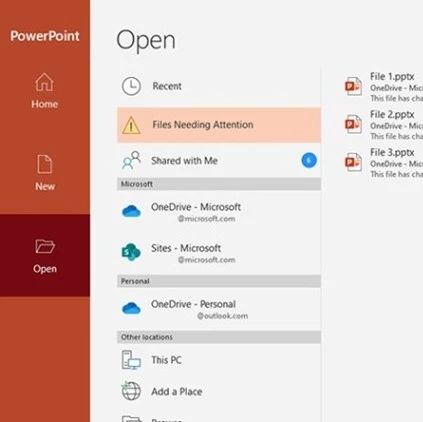Open Sites - Microsoft location
This screenshot has width=423, height=422.
click(x=219, y=253)
